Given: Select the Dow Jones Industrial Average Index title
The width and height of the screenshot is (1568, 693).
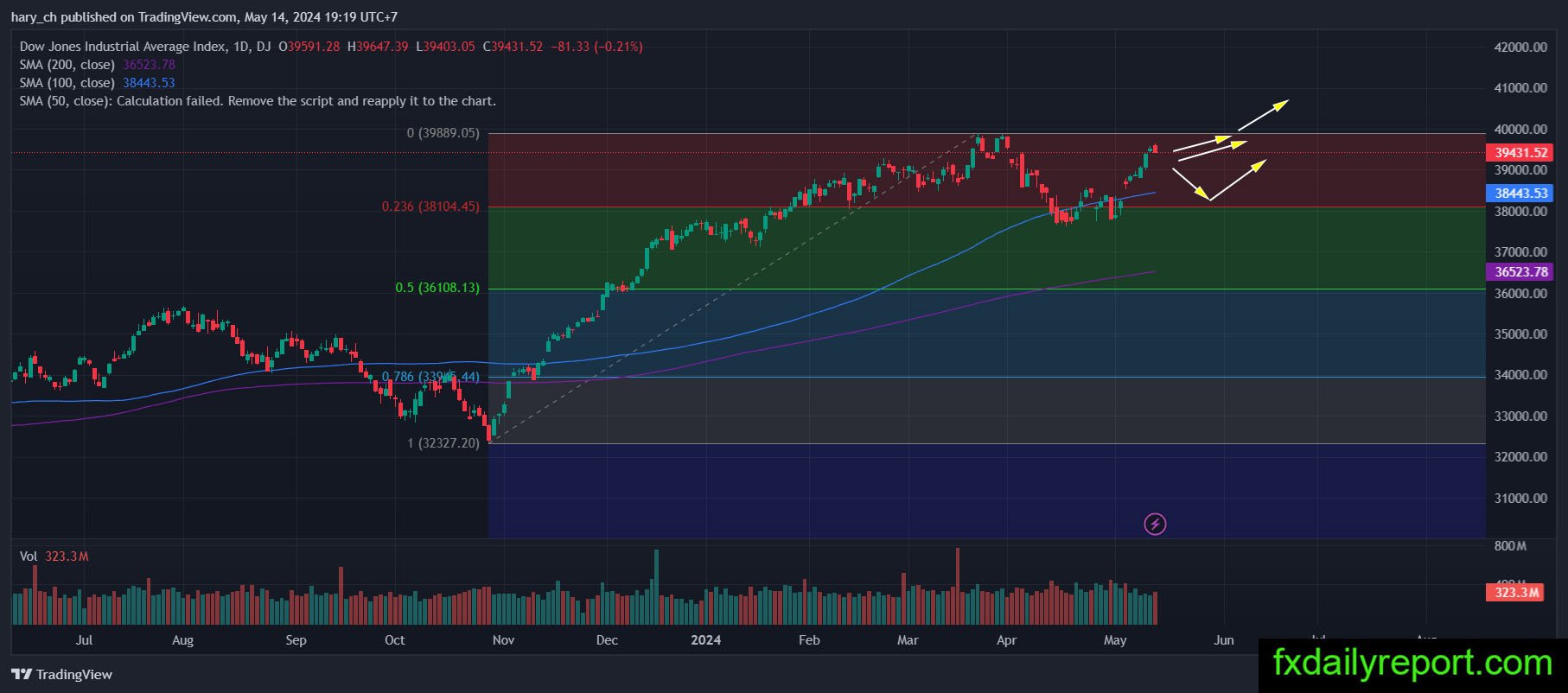Looking at the screenshot, I should (x=124, y=47).
